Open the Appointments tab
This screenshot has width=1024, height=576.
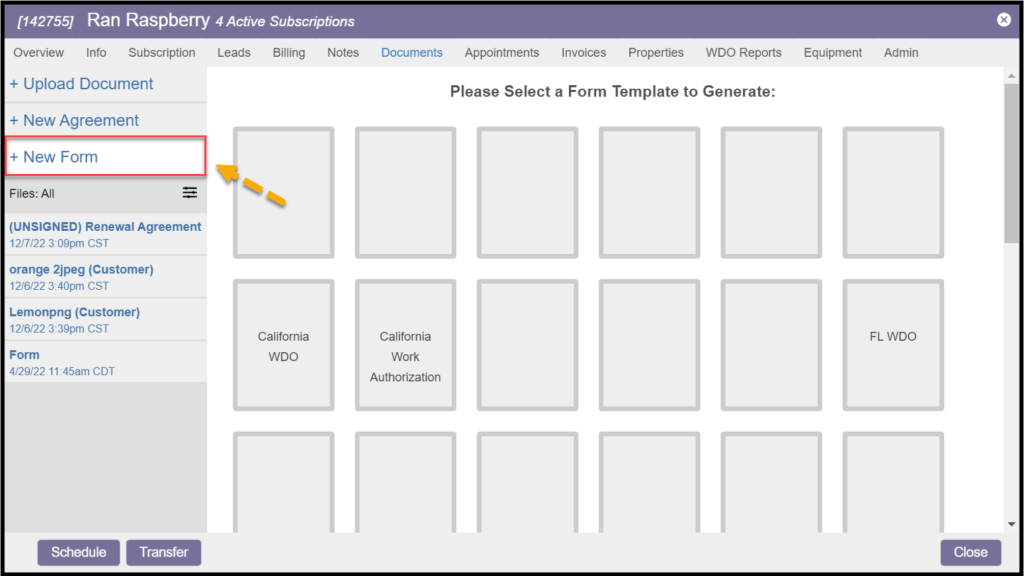502,53
